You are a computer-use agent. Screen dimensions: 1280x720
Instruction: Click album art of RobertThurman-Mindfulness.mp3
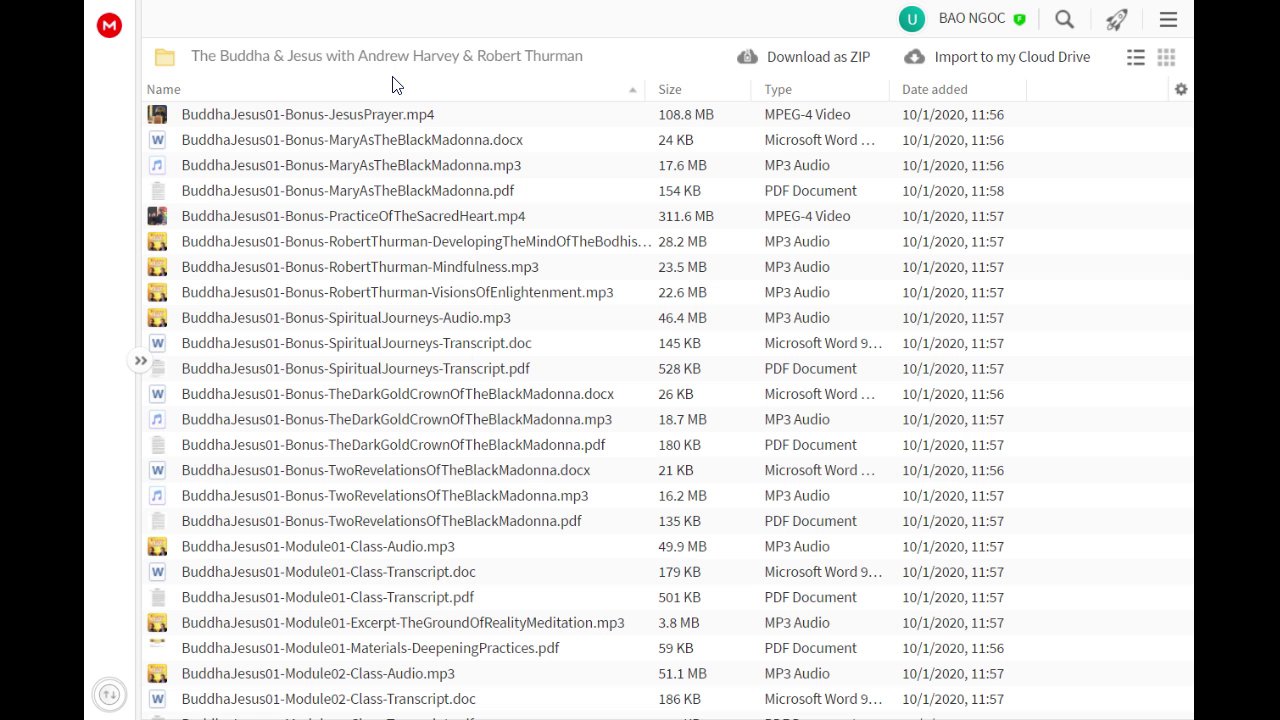point(157,267)
